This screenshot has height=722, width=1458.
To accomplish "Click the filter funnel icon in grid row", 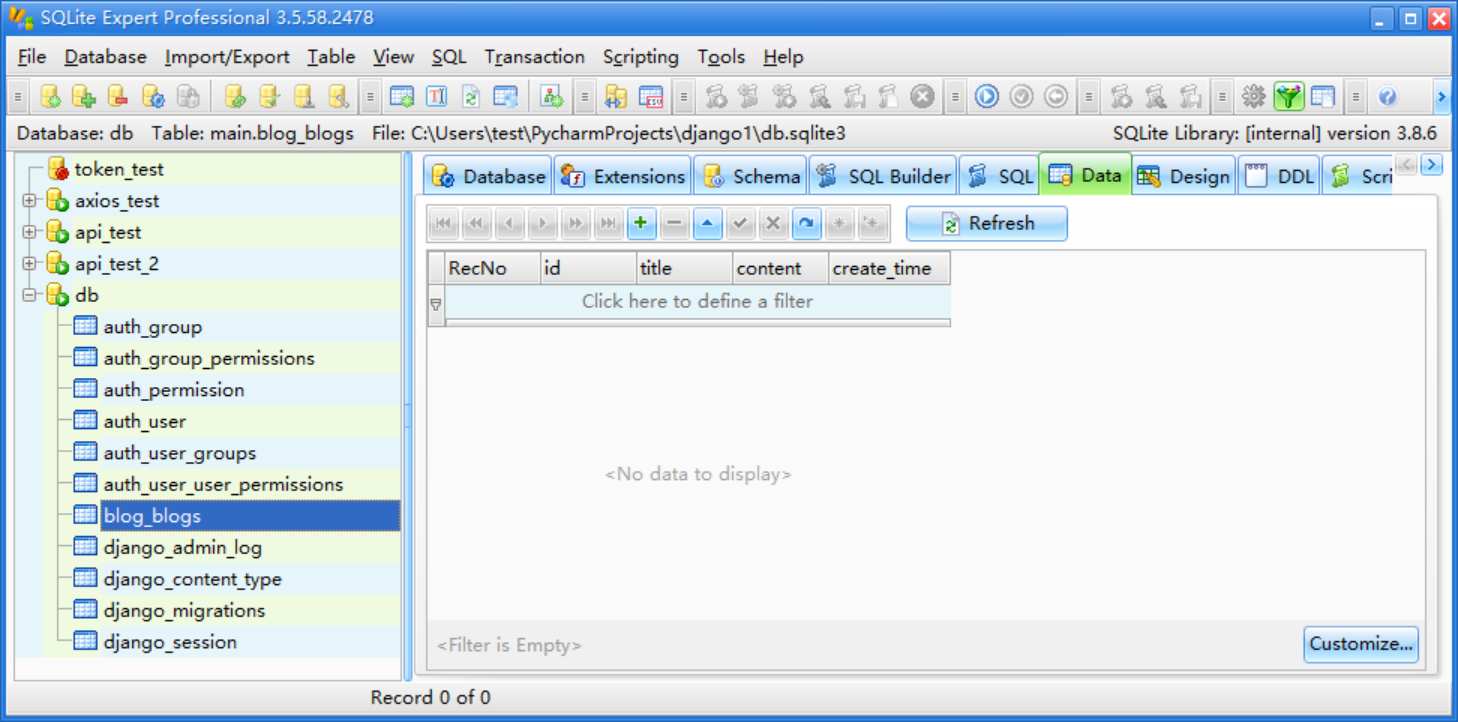I will pos(436,304).
